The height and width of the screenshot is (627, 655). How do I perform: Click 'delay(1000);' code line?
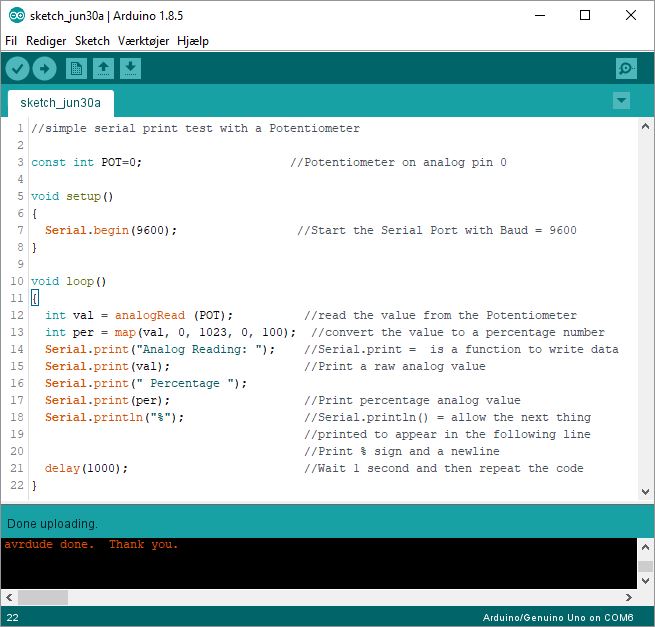click(86, 469)
